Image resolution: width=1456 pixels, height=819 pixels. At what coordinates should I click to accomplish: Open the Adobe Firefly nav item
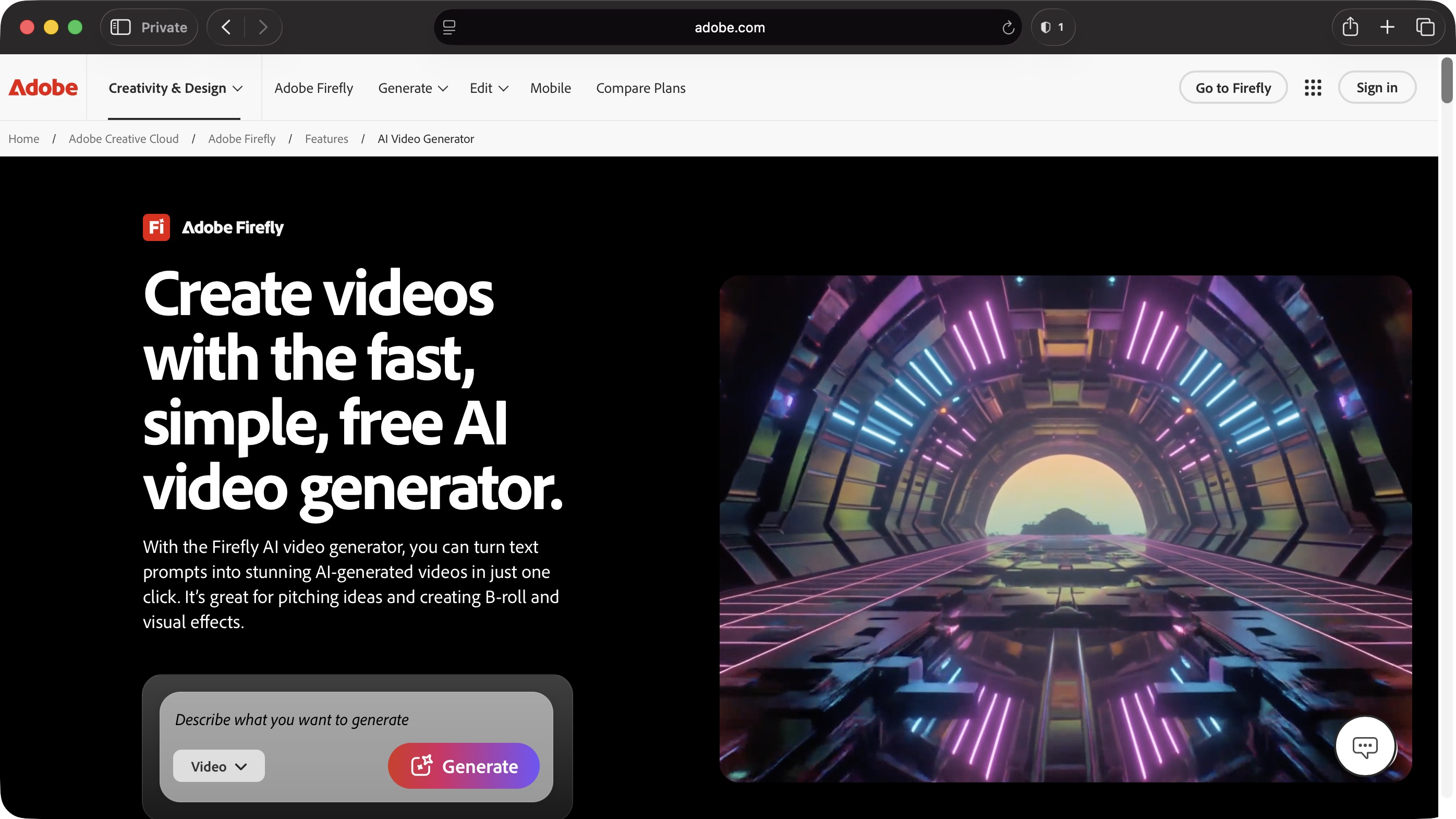314,88
